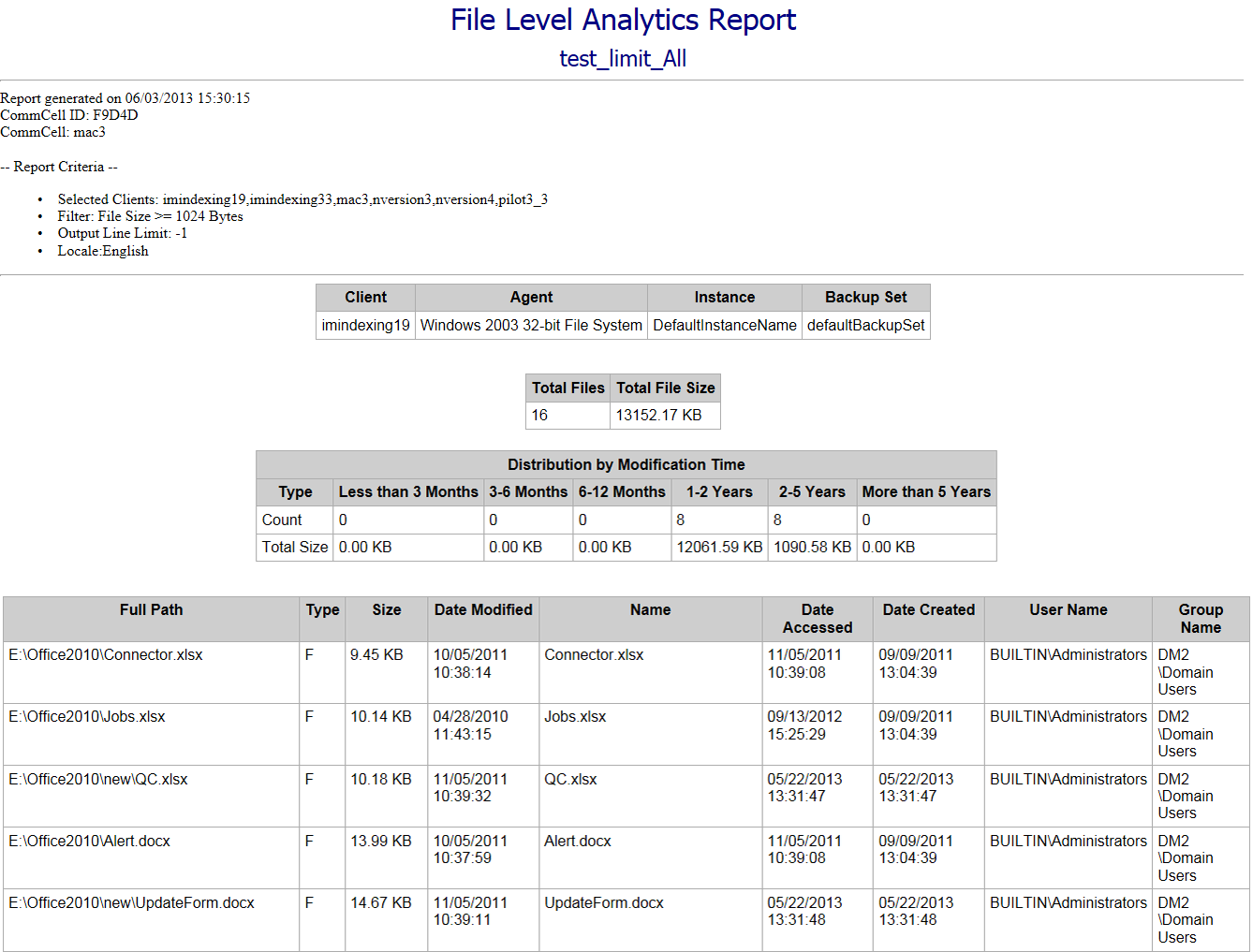
Task: Click the Group Name column header
Action: click(x=1200, y=619)
